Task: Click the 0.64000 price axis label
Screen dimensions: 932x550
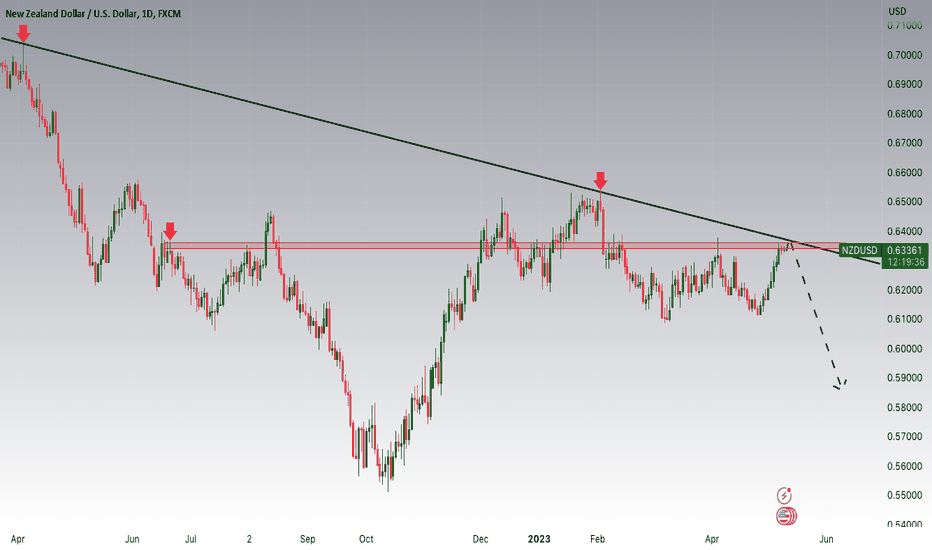Action: (905, 231)
